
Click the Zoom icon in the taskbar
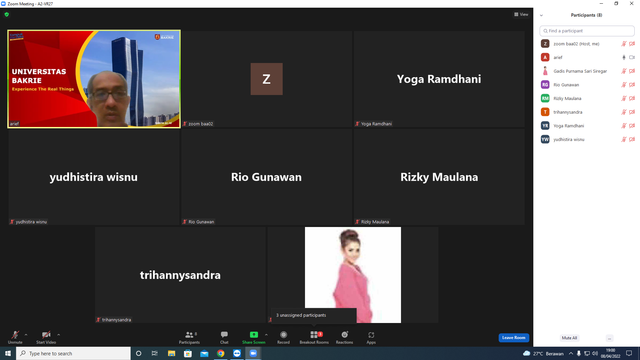coord(253,353)
